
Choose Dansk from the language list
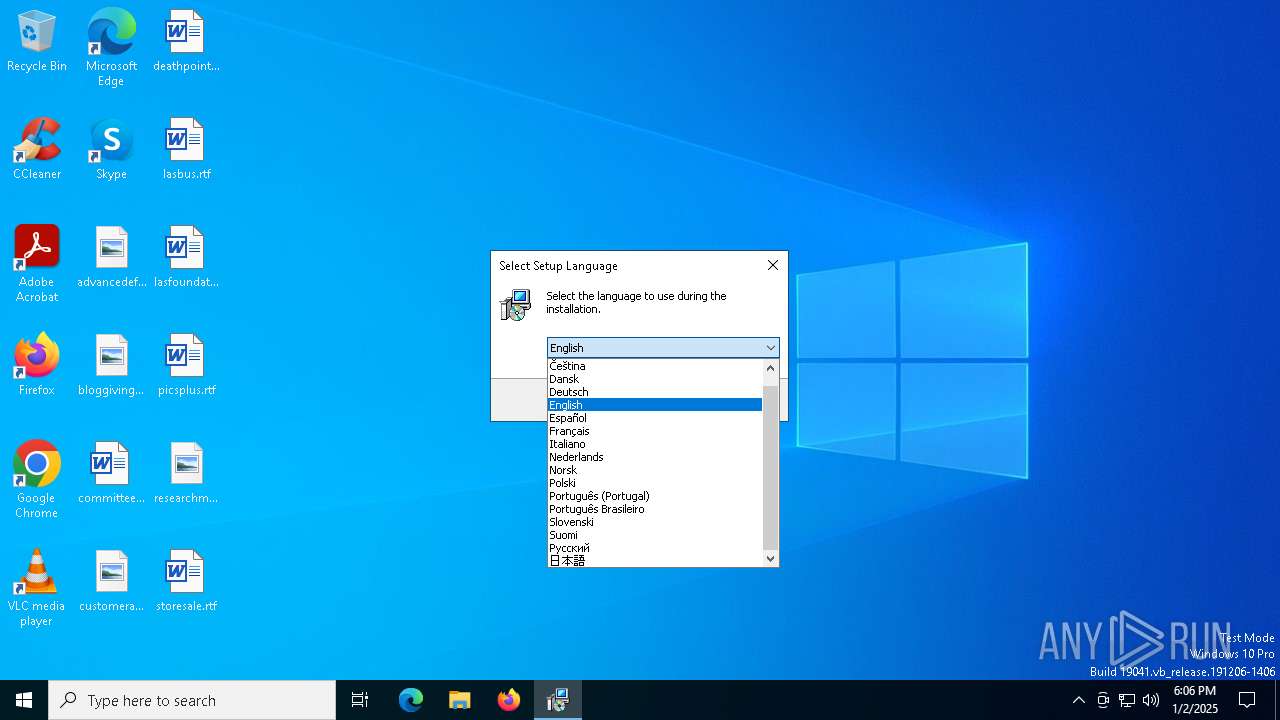[655, 379]
